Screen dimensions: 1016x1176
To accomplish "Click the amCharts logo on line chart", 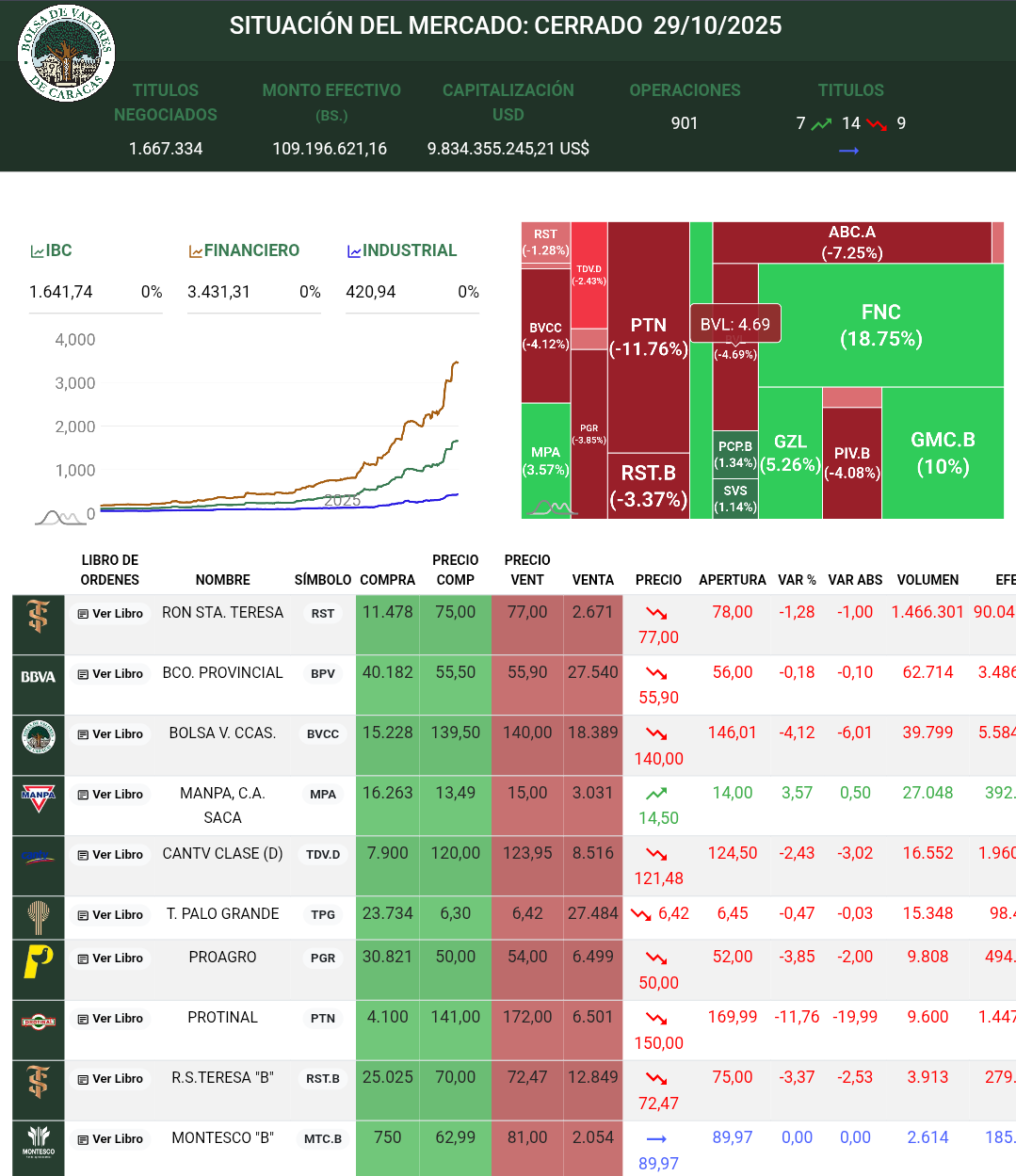I will pyautogui.click(x=60, y=517).
